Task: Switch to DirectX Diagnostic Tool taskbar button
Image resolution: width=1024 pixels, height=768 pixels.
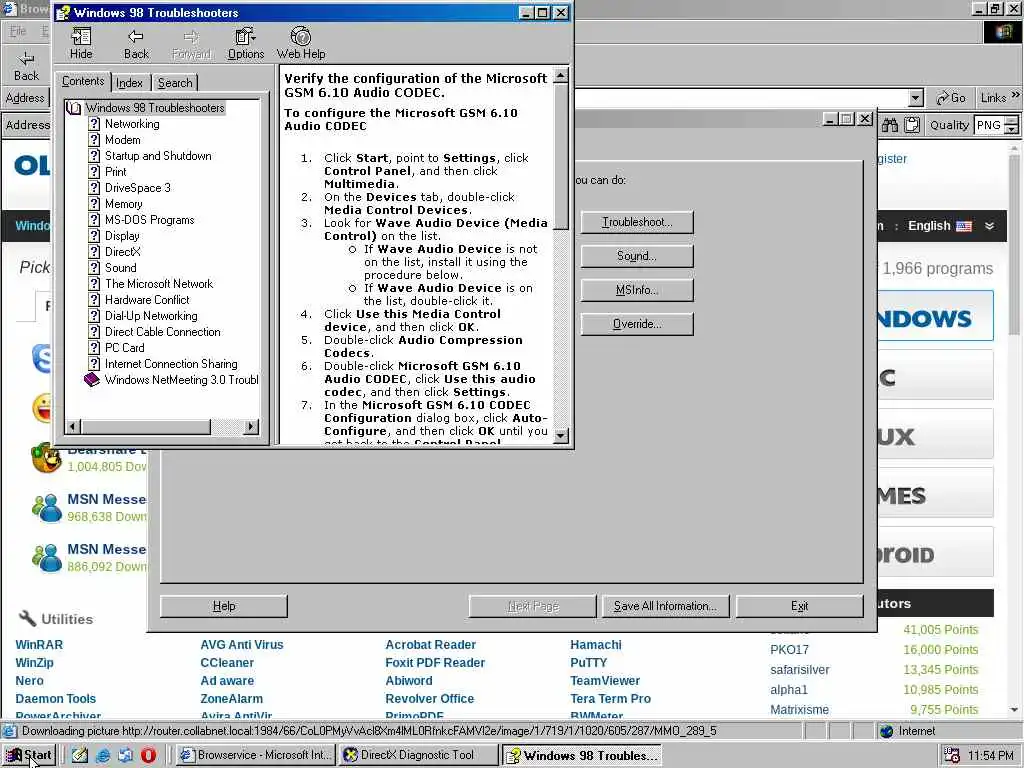Action: point(419,755)
